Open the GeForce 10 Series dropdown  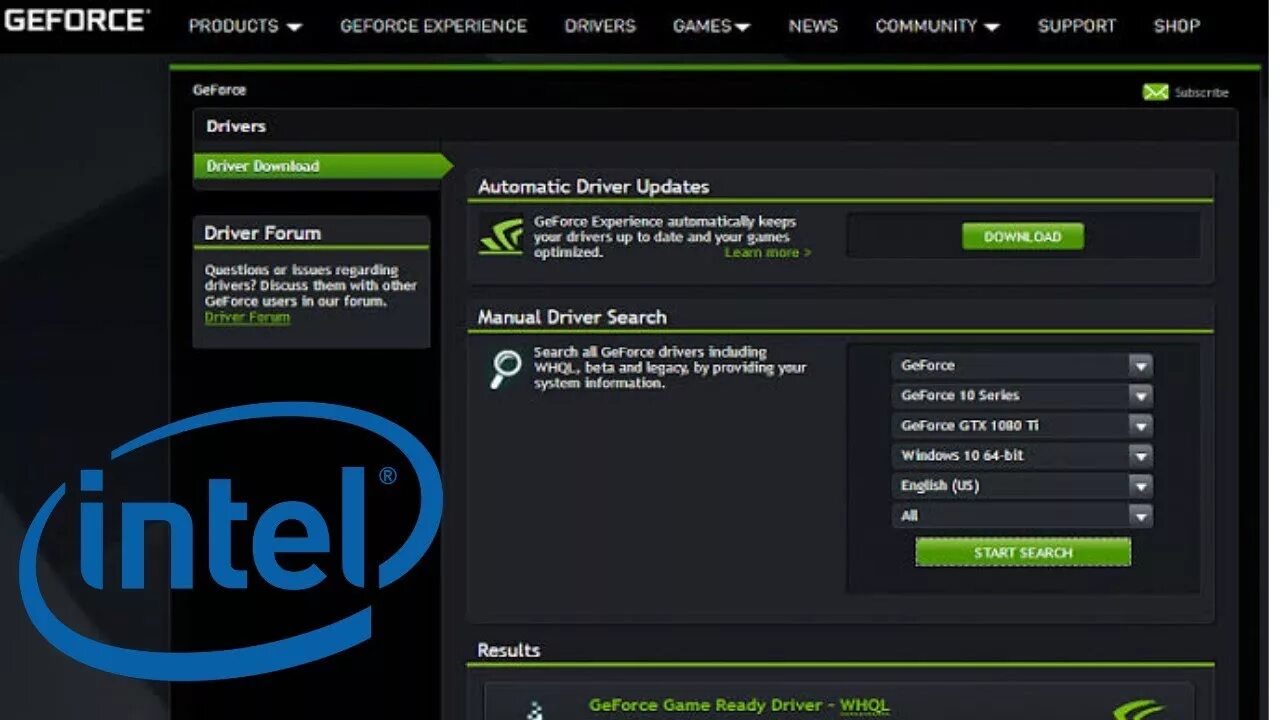1021,396
